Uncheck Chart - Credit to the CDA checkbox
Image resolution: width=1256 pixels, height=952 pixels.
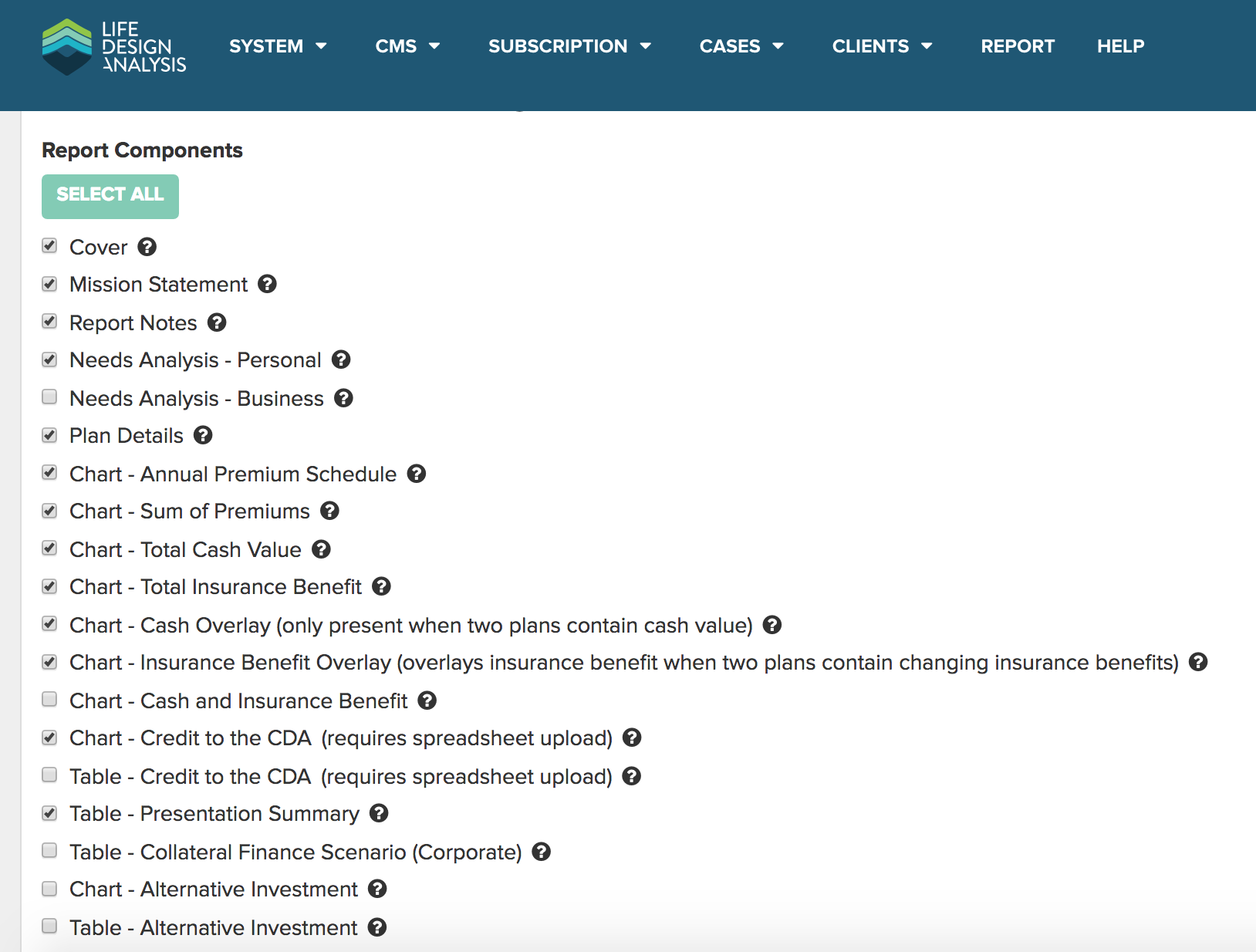(x=49, y=738)
